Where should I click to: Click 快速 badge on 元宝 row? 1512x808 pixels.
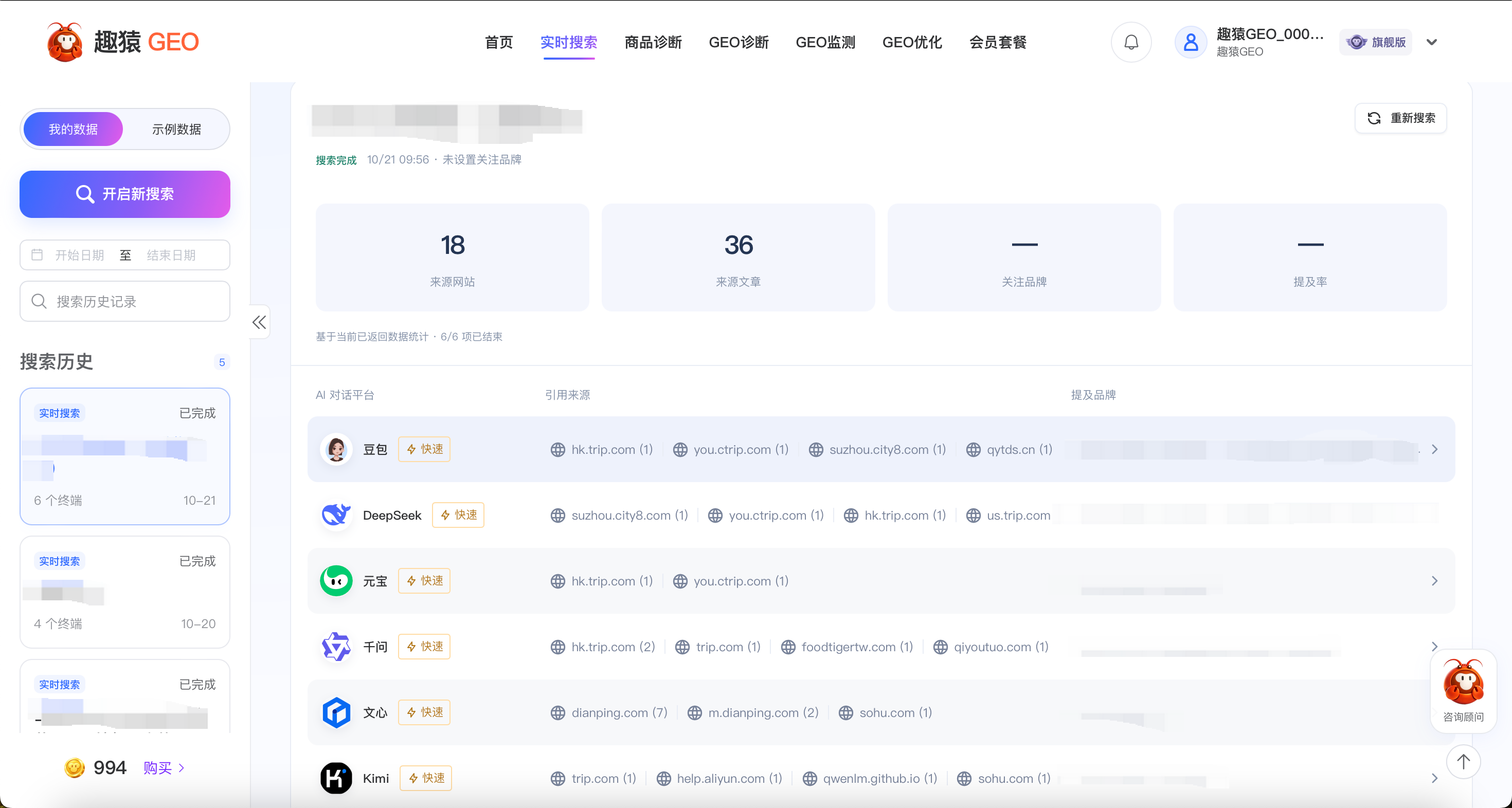(x=424, y=581)
